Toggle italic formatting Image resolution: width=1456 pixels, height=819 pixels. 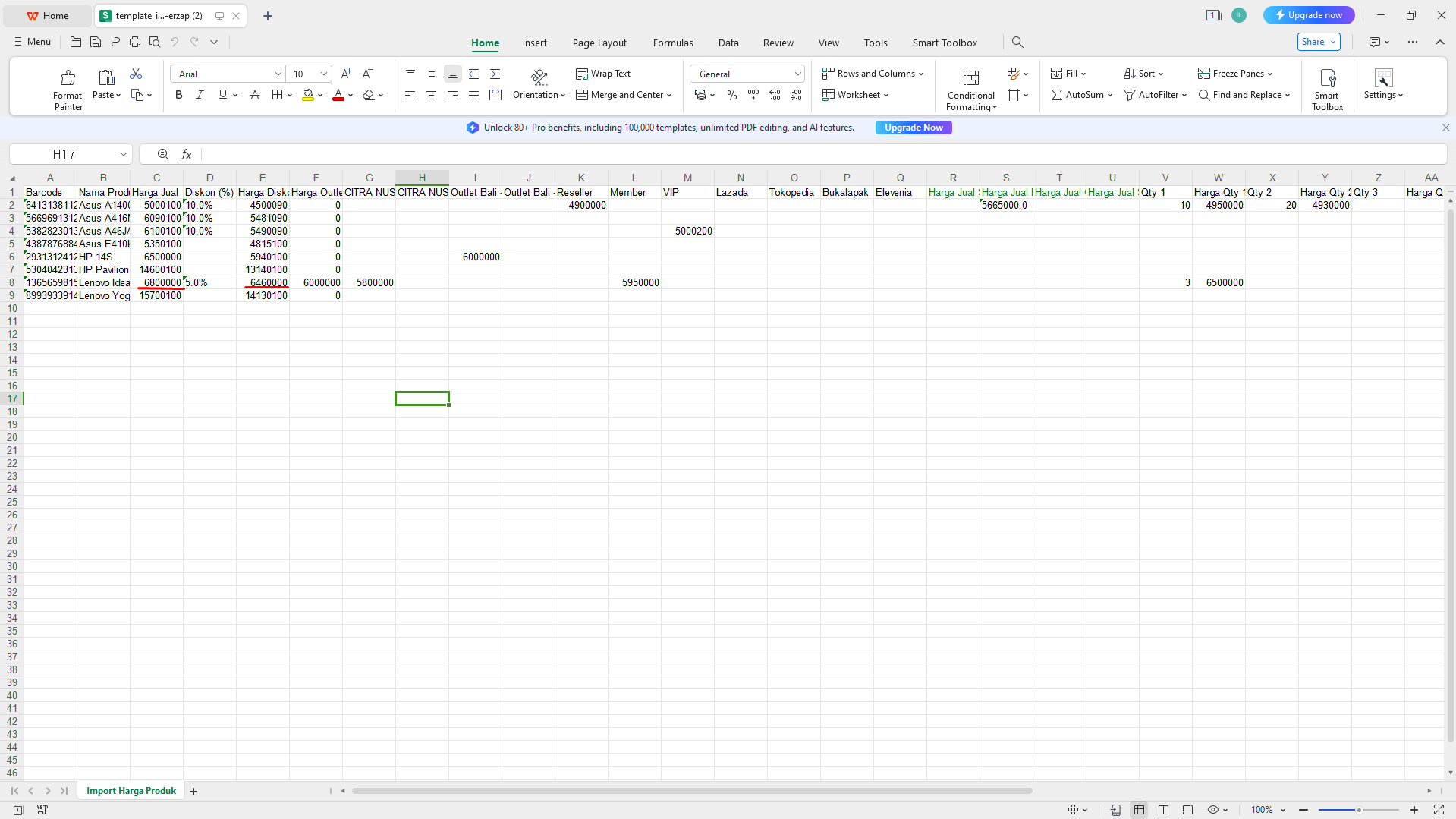(x=200, y=95)
